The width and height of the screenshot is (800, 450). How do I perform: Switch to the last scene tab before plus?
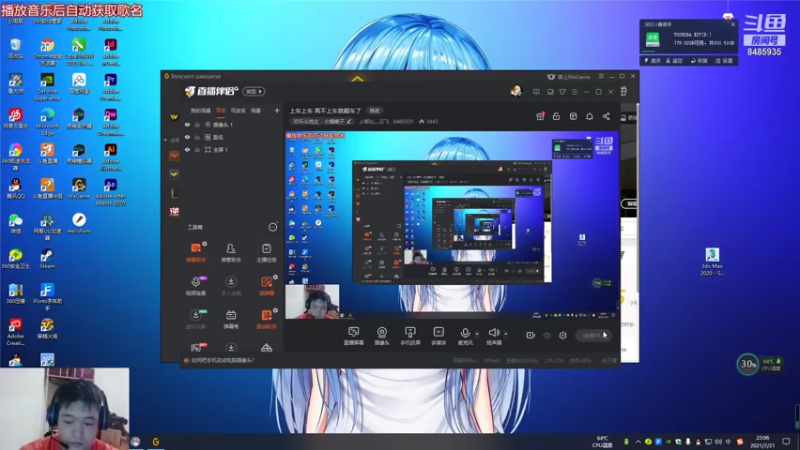click(256, 110)
